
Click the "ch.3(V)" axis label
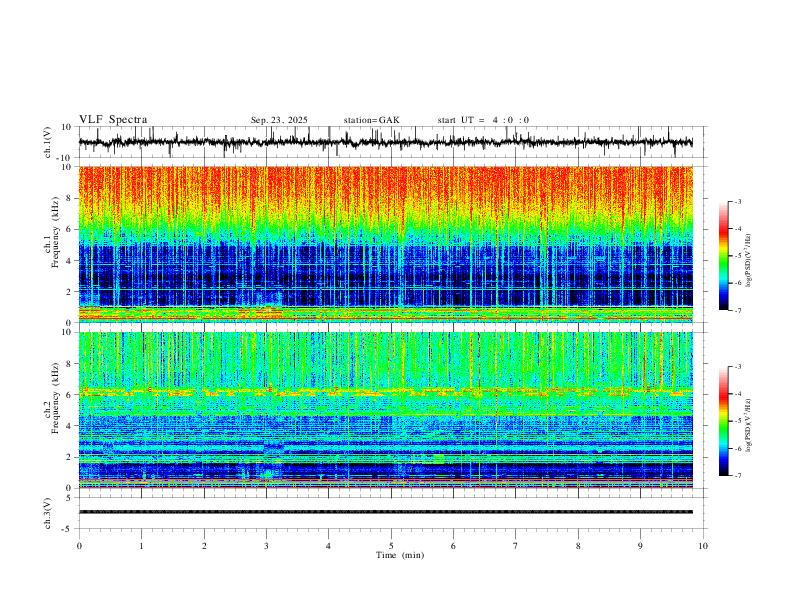coord(48,513)
